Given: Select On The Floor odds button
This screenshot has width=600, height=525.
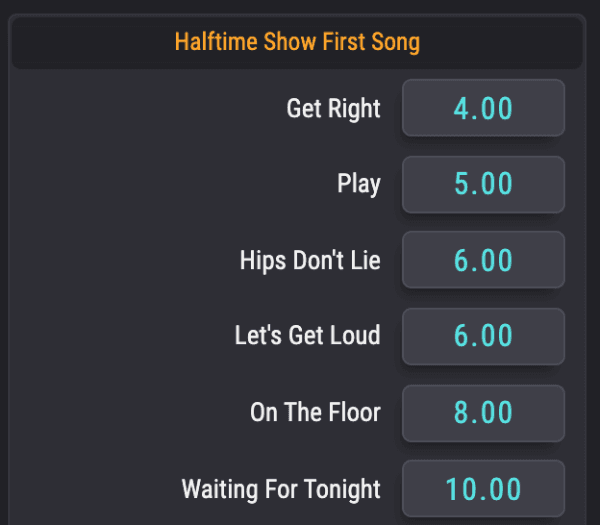Looking at the screenshot, I should tap(483, 412).
